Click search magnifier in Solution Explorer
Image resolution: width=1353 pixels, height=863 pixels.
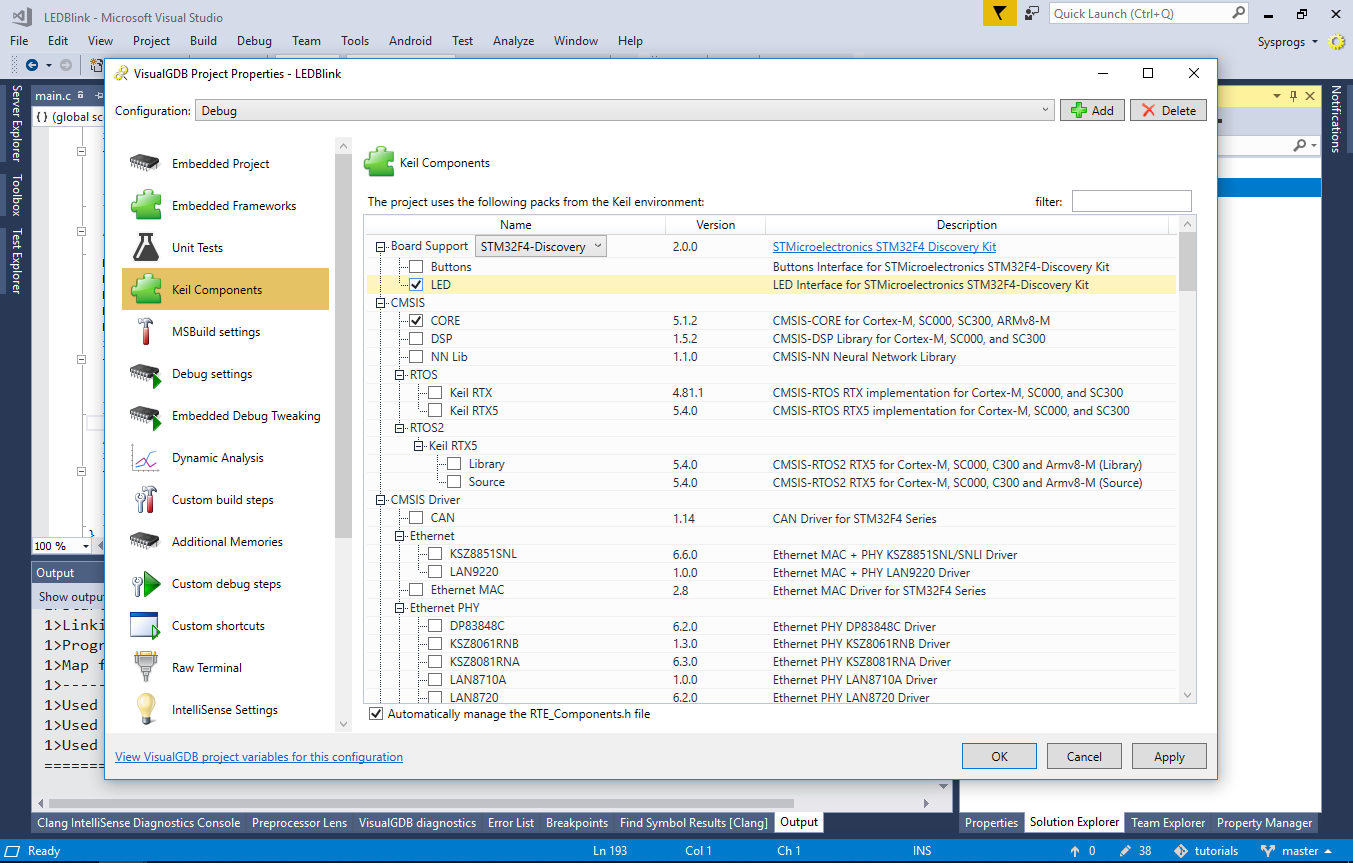(x=1300, y=145)
